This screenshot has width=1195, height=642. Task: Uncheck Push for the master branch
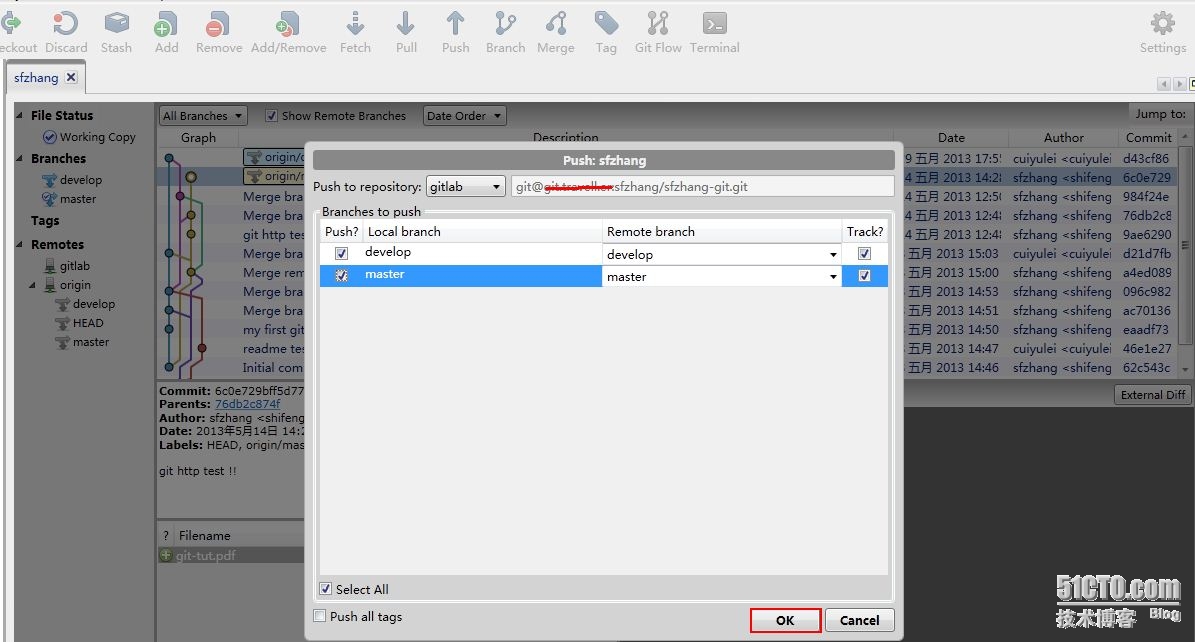coord(341,276)
